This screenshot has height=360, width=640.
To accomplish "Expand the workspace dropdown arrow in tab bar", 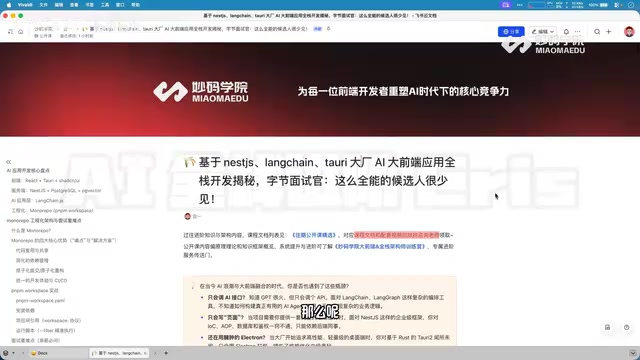I will tap(13, 353).
